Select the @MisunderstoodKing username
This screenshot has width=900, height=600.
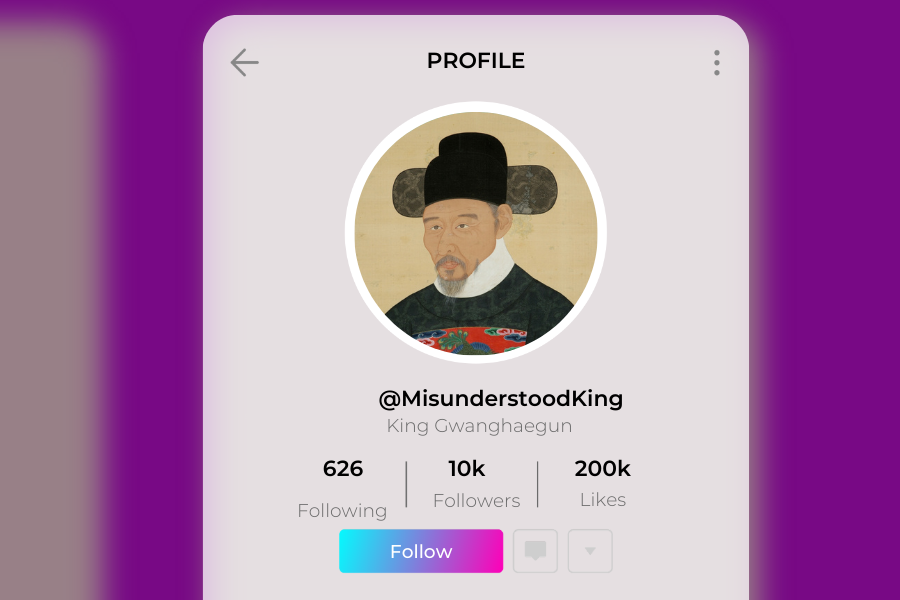(x=501, y=398)
